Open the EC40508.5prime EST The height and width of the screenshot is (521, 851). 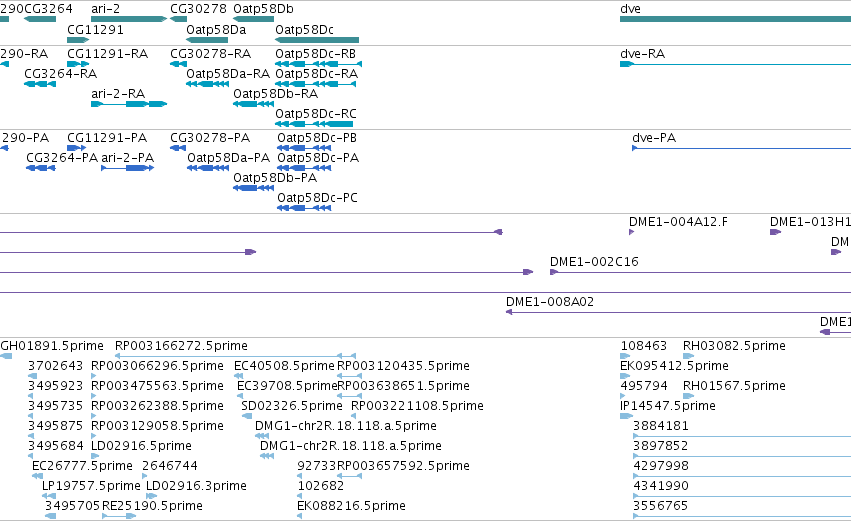284,366
